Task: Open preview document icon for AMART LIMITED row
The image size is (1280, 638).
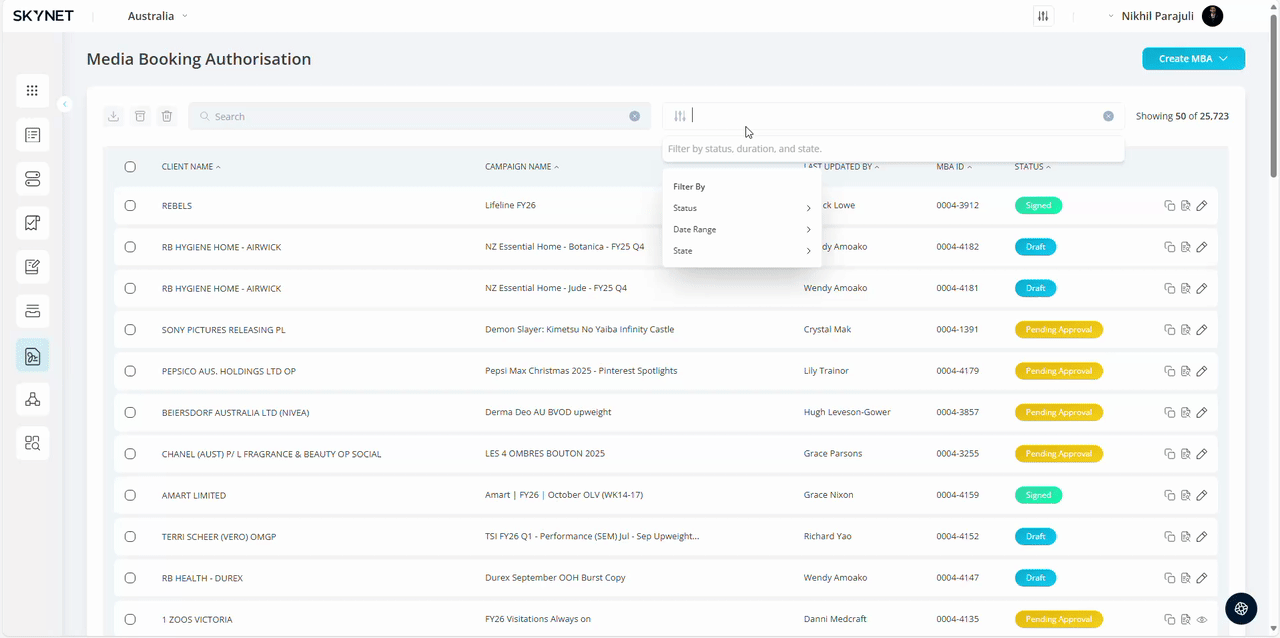Action: point(1185,496)
